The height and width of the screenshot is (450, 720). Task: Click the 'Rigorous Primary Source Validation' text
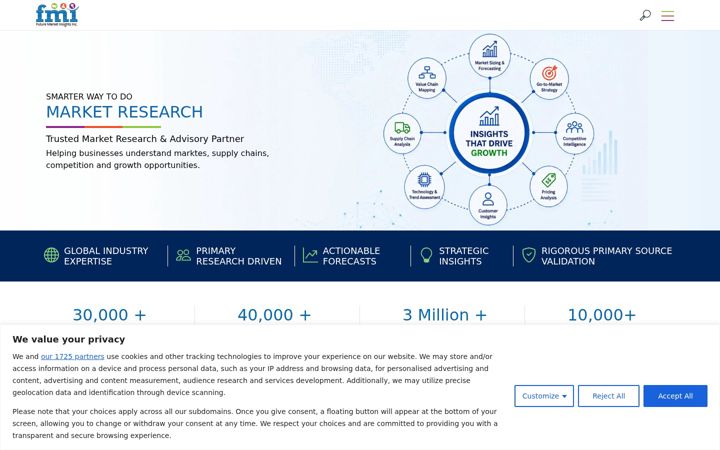pyautogui.click(x=607, y=256)
